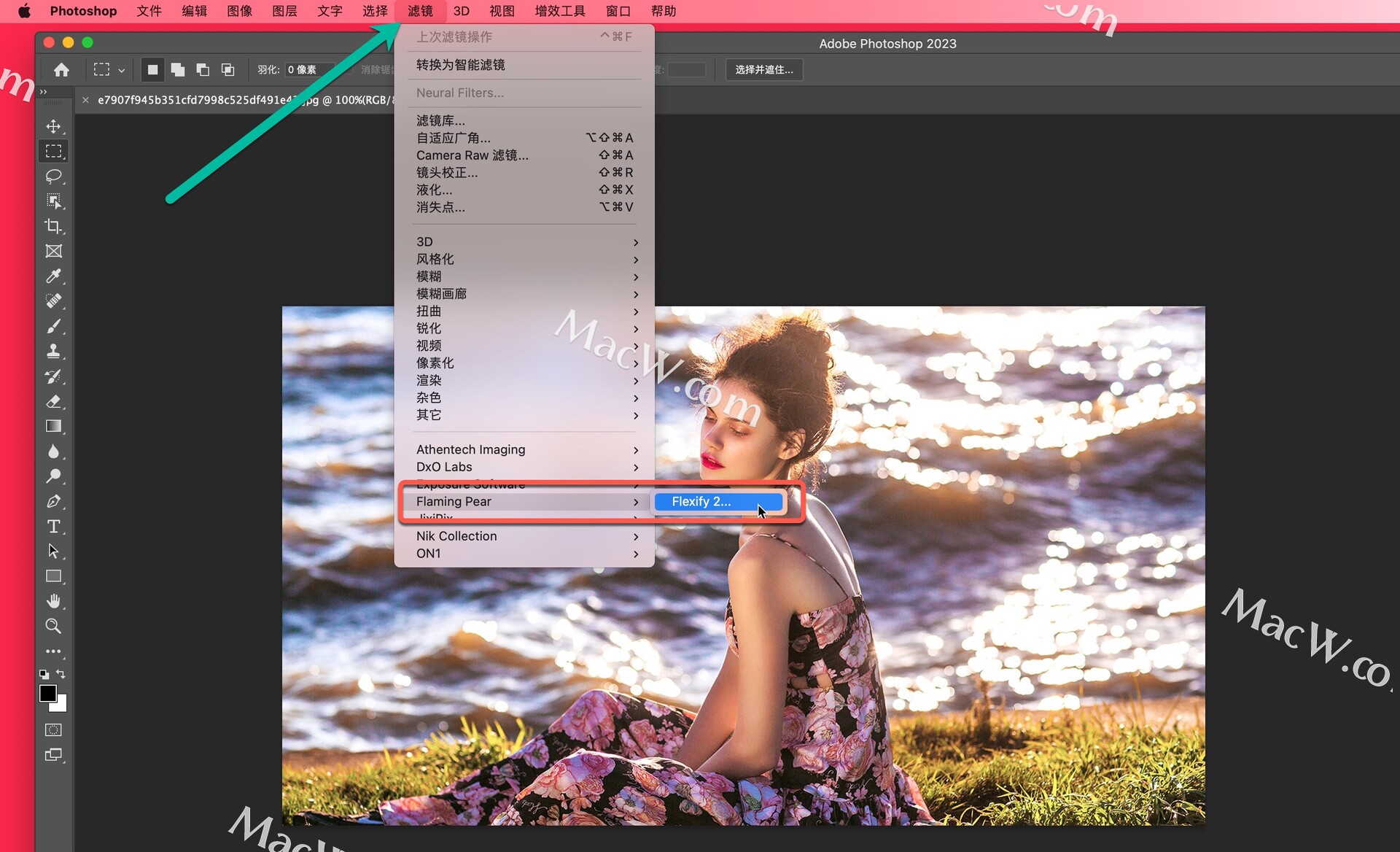Choose New selection mode

click(x=152, y=69)
